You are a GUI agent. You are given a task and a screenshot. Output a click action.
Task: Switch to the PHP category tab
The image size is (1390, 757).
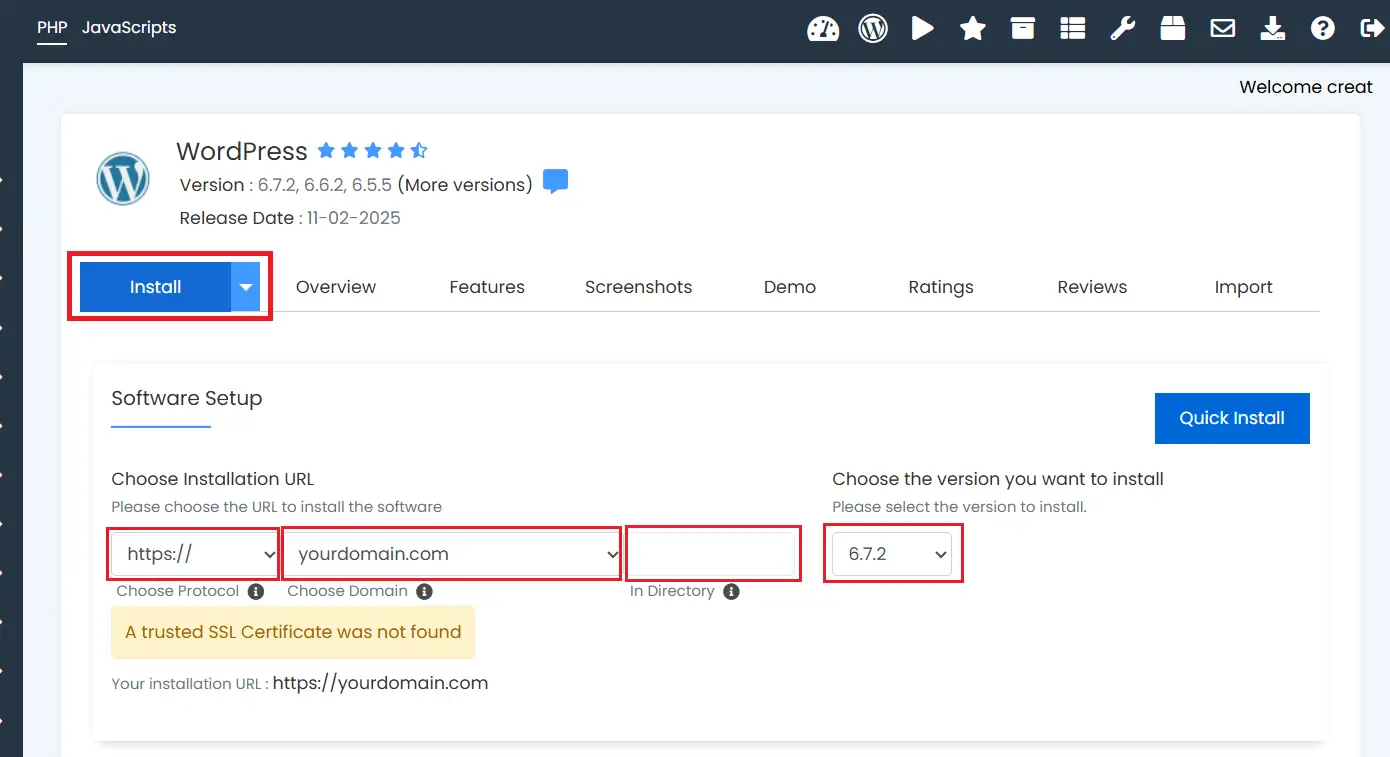point(52,27)
